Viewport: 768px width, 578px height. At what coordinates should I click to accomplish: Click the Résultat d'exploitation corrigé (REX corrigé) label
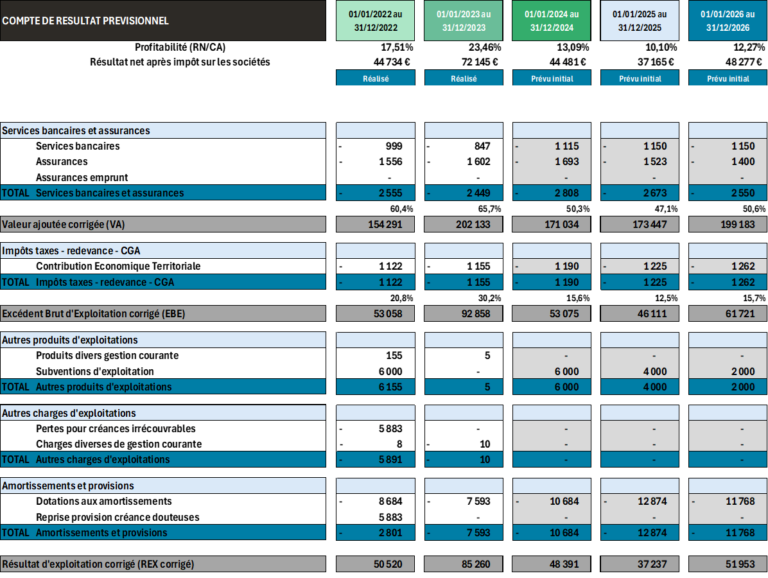pyautogui.click(x=163, y=564)
